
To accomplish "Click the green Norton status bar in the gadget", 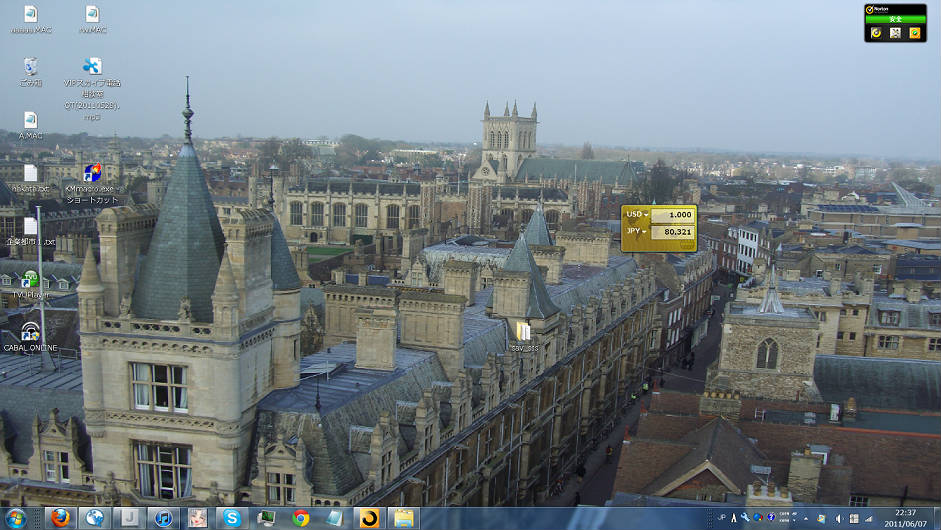I will click(895, 19).
